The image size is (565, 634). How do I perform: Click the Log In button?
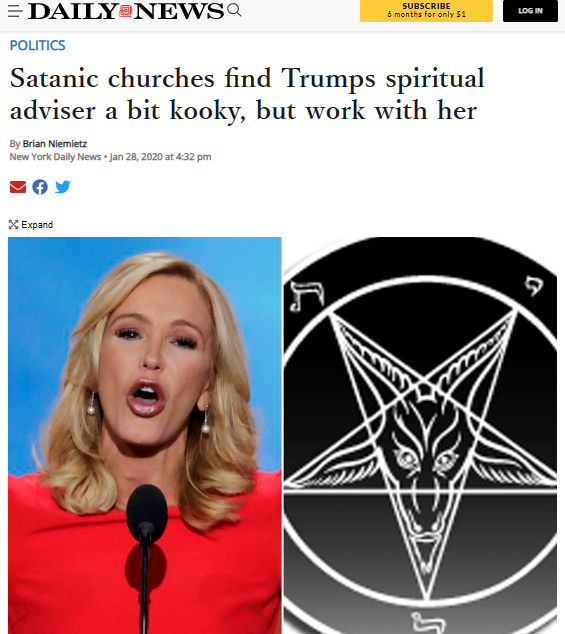530,11
